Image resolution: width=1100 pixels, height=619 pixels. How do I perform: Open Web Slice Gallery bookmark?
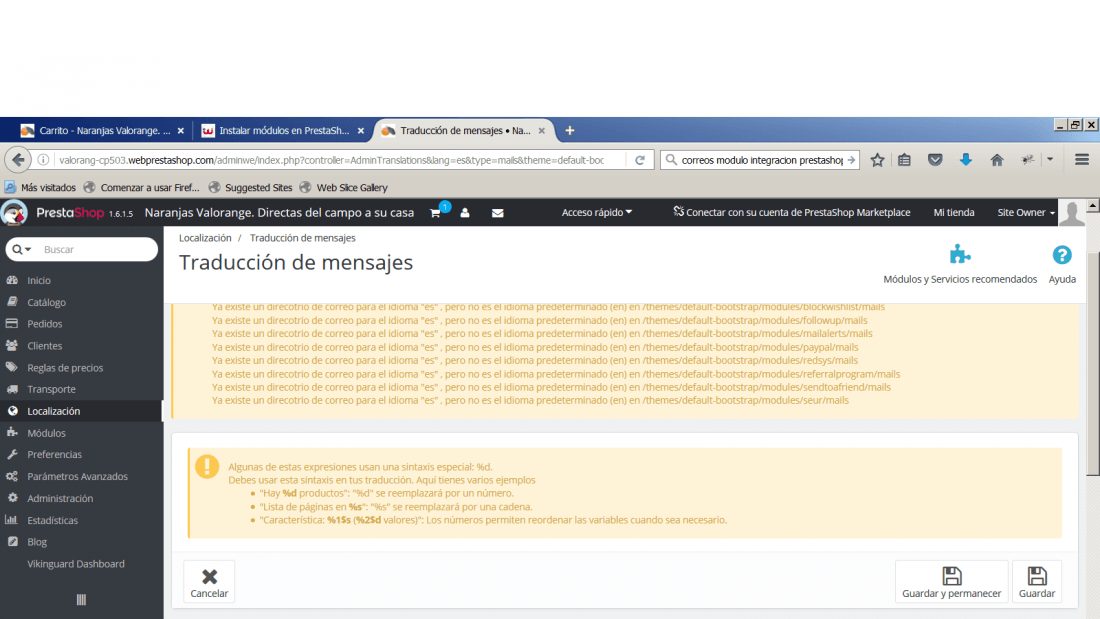[x=344, y=187]
